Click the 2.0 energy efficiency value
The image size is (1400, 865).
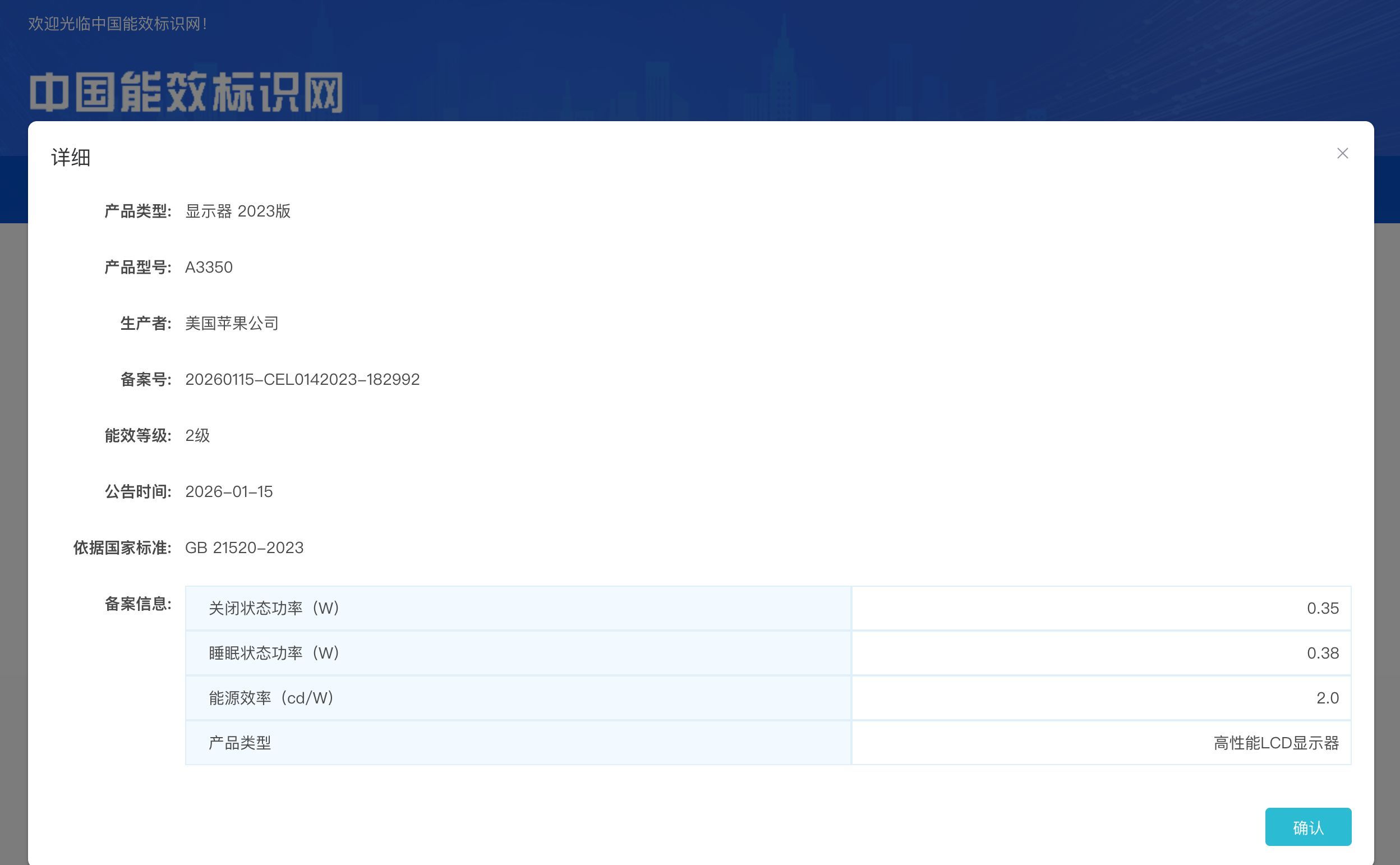(x=1327, y=698)
